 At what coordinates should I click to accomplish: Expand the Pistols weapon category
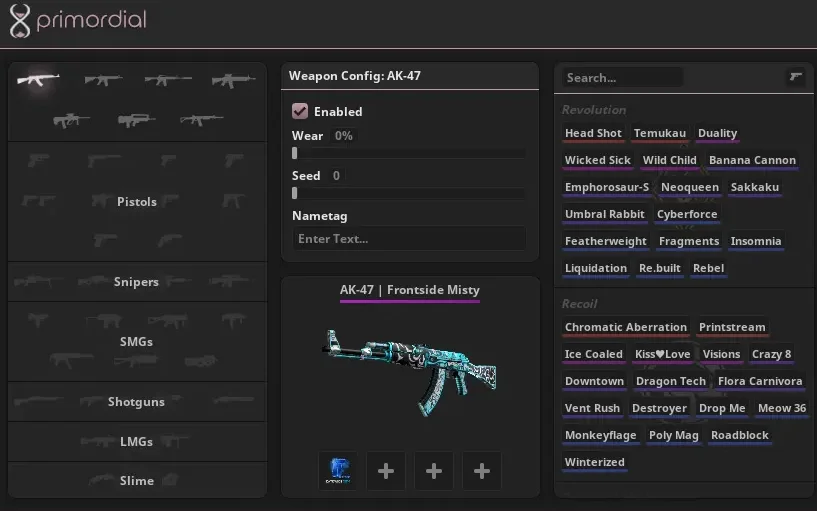click(x=137, y=202)
